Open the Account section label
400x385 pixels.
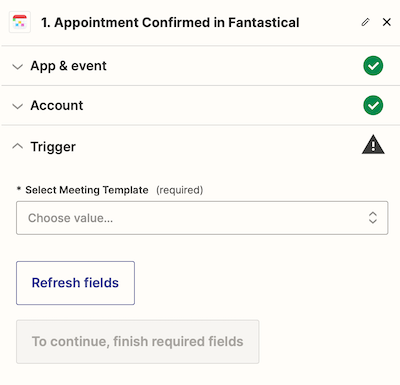tap(57, 106)
